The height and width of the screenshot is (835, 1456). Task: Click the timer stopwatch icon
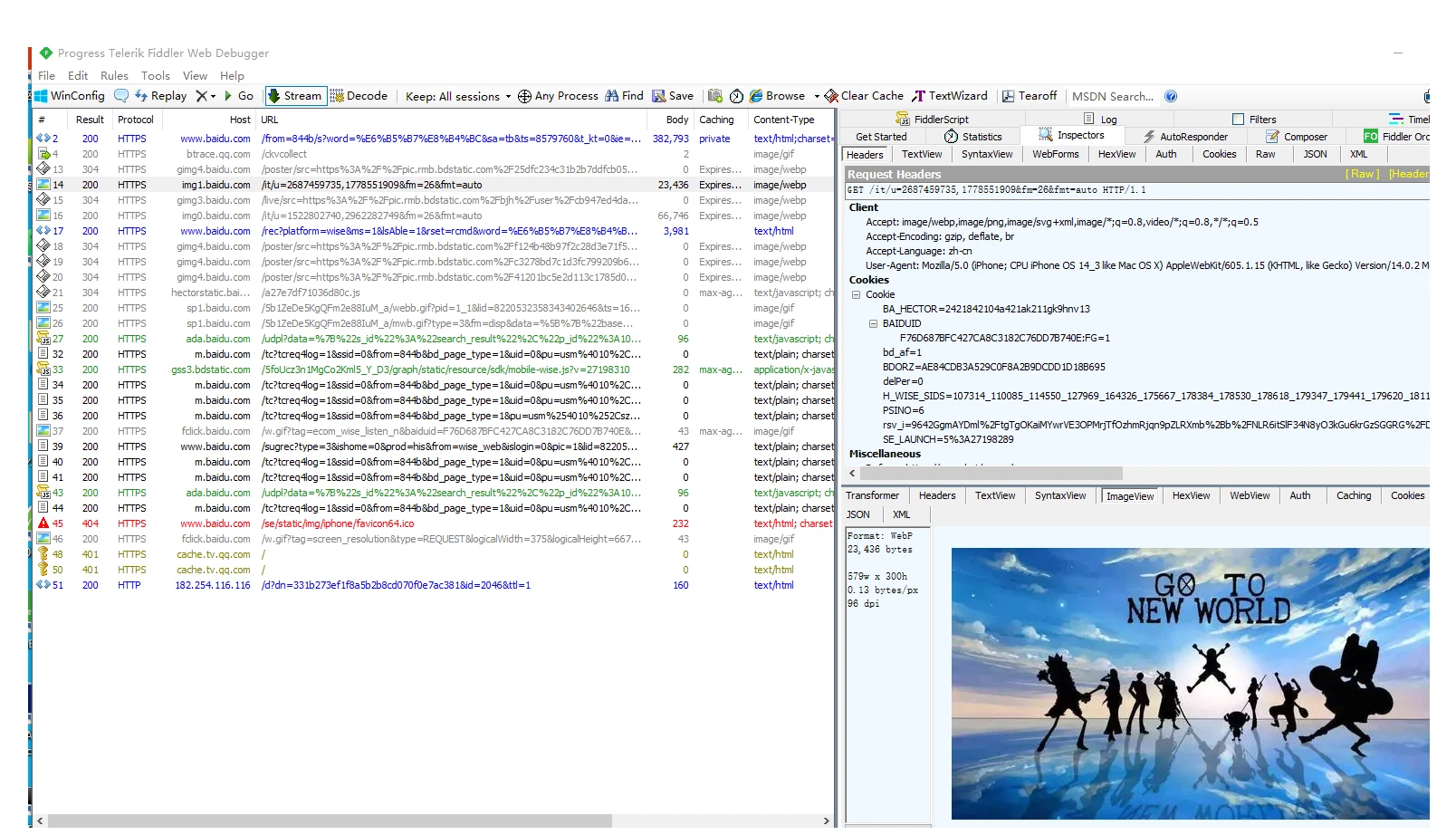click(x=736, y=96)
